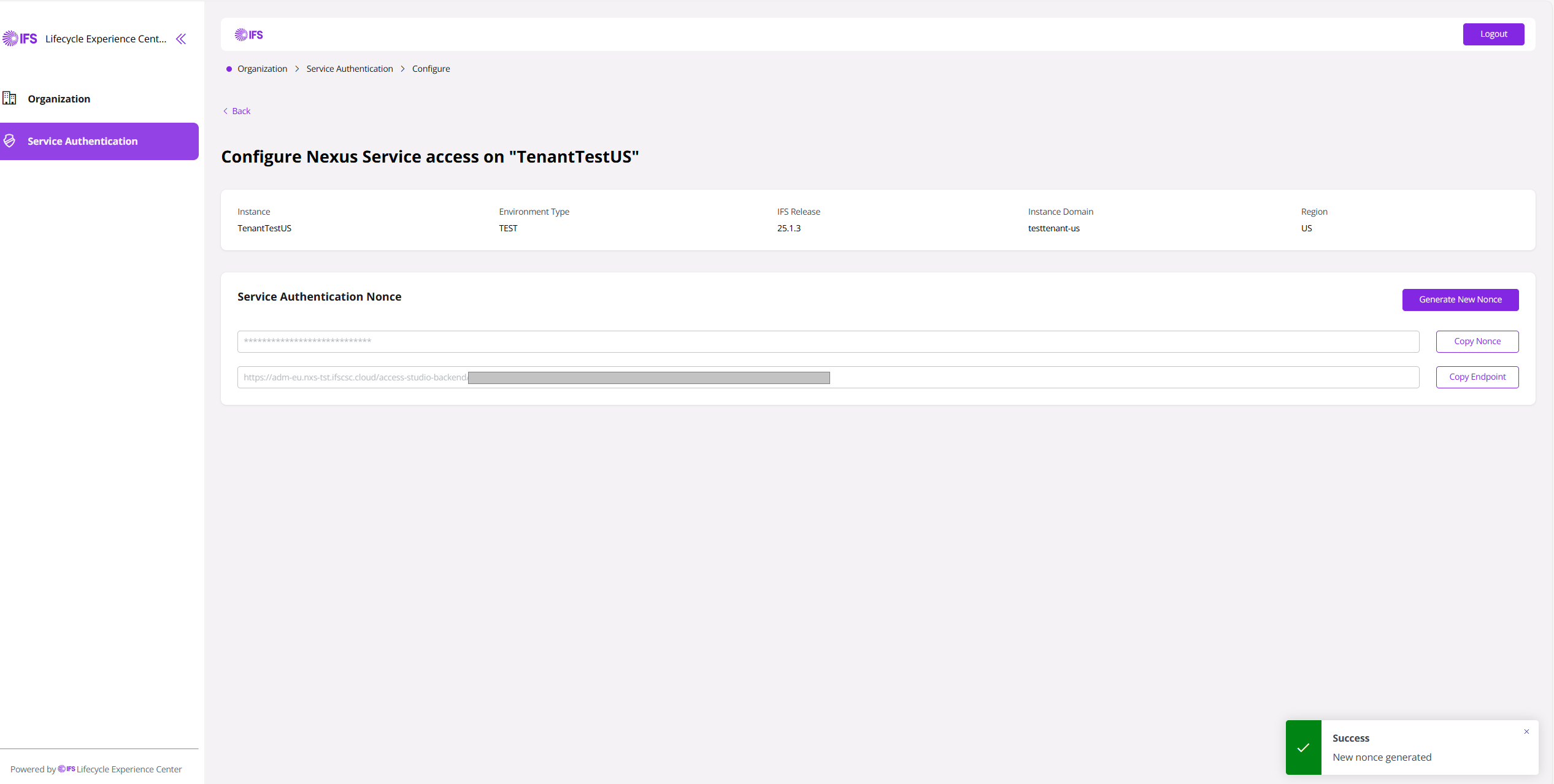Navigate to Service Authentication breadcrumb

click(350, 69)
